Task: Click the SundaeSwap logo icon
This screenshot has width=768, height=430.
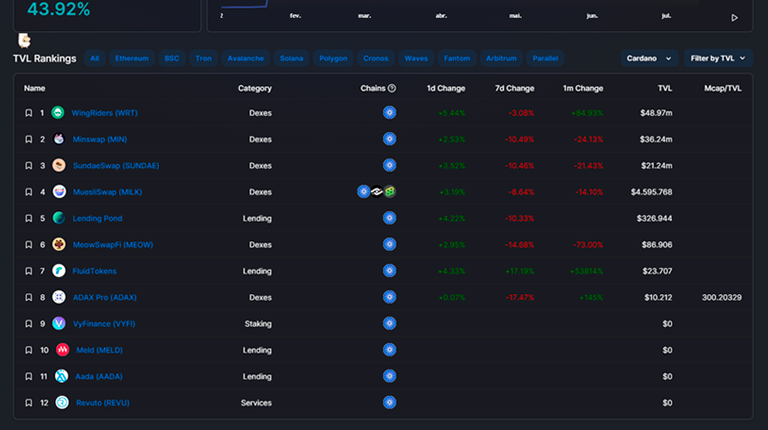Action: click(59, 166)
